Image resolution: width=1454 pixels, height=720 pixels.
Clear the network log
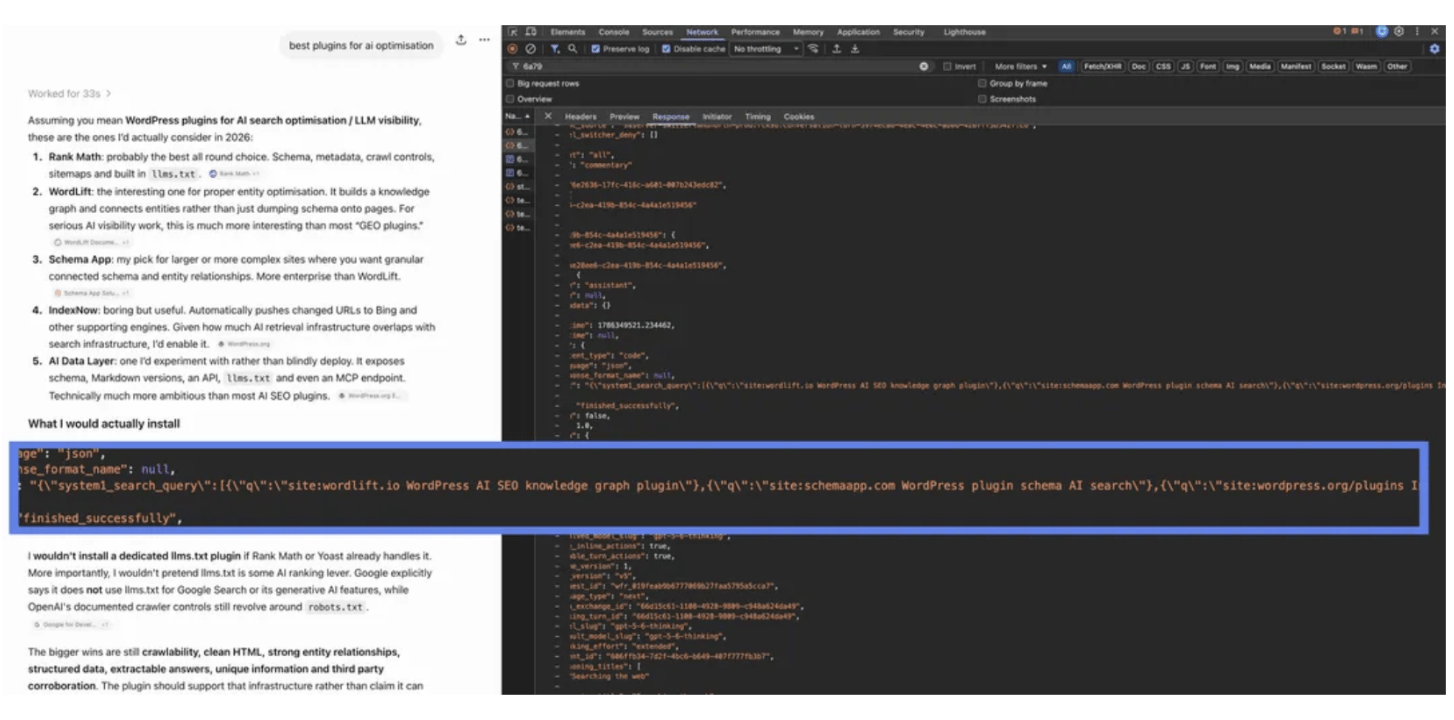click(530, 49)
